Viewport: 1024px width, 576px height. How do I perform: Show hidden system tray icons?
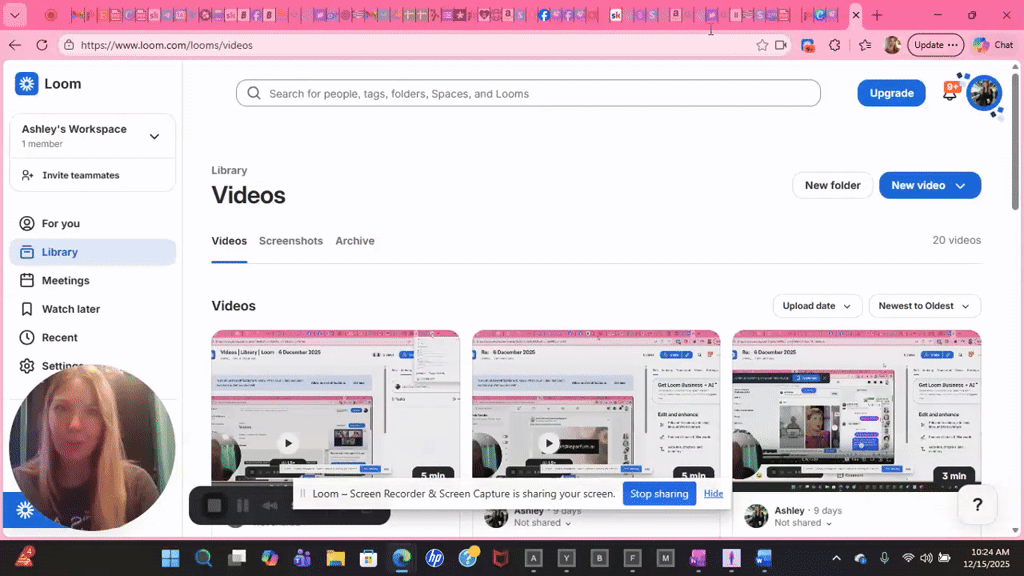click(x=837, y=558)
